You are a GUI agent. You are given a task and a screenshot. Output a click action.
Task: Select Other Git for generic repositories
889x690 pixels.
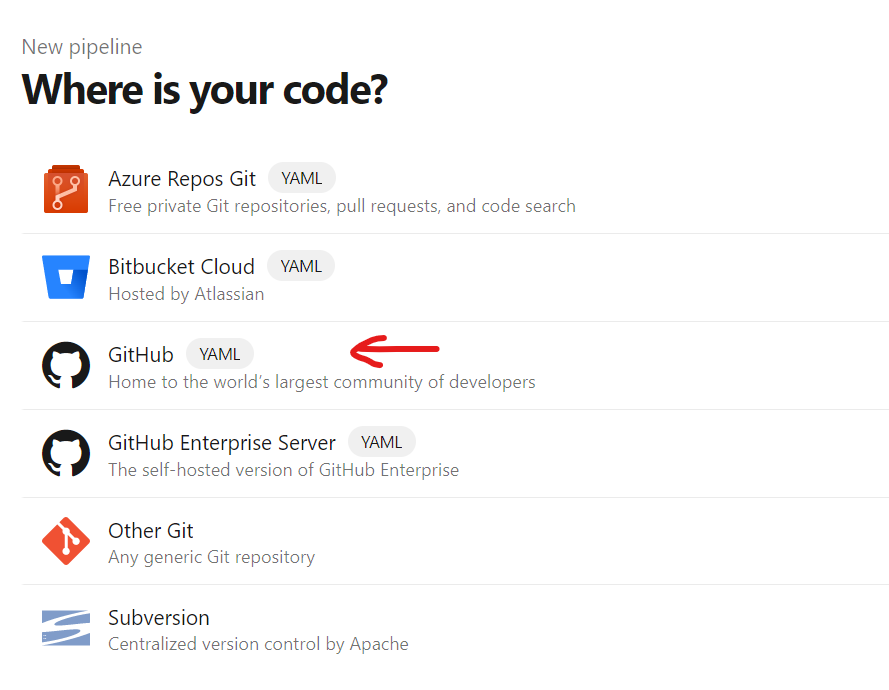click(150, 531)
